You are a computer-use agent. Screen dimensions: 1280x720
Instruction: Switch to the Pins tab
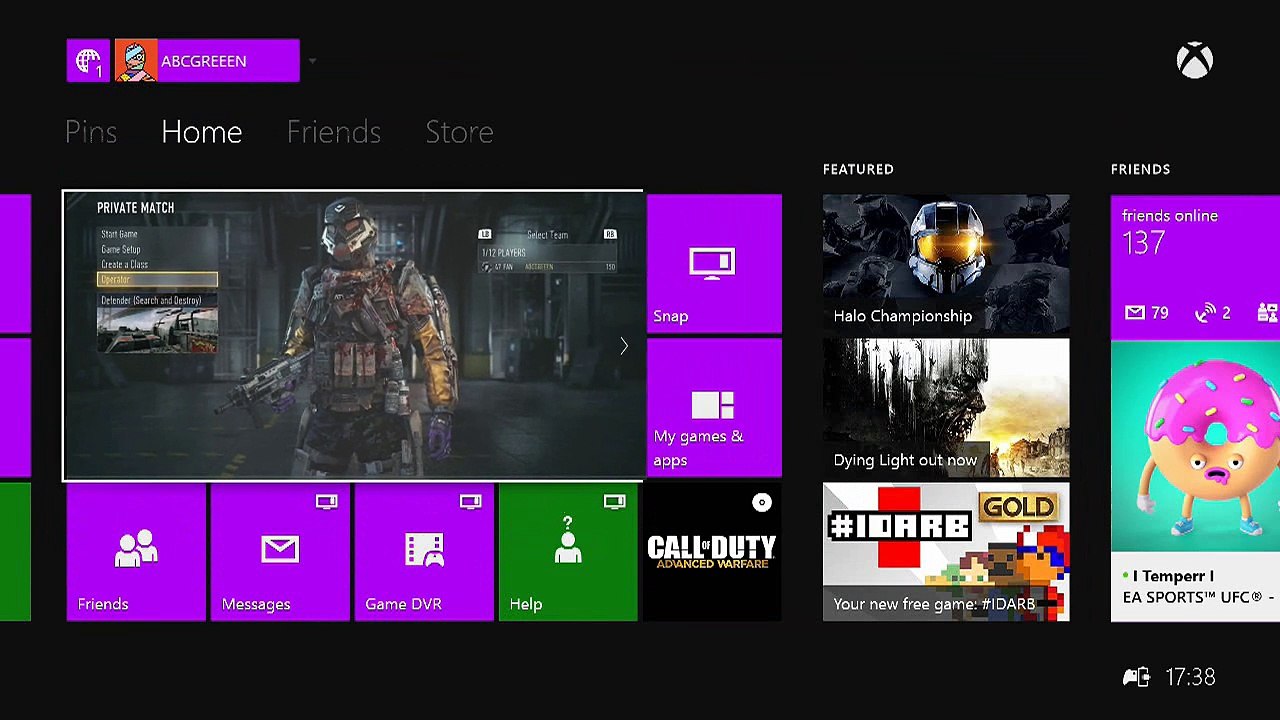click(x=91, y=132)
